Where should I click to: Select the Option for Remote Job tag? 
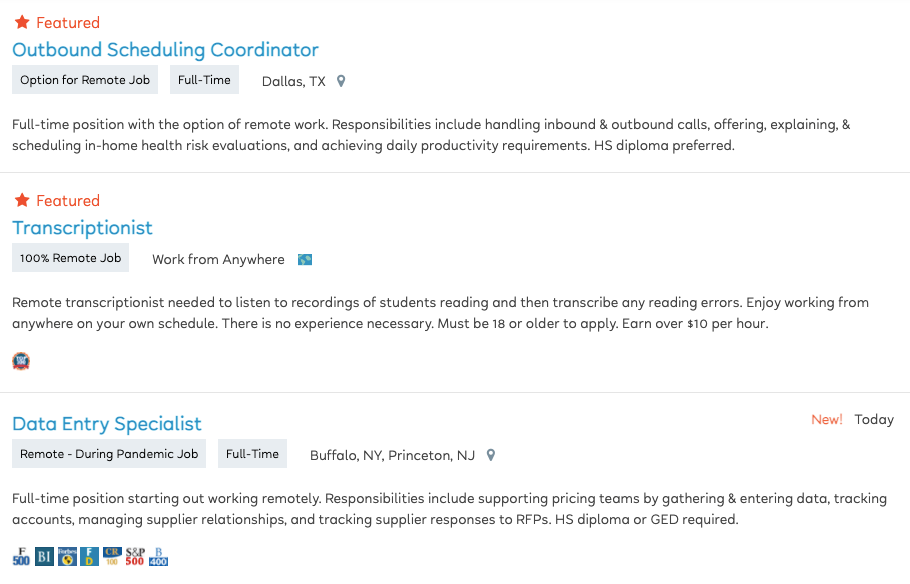[85, 80]
